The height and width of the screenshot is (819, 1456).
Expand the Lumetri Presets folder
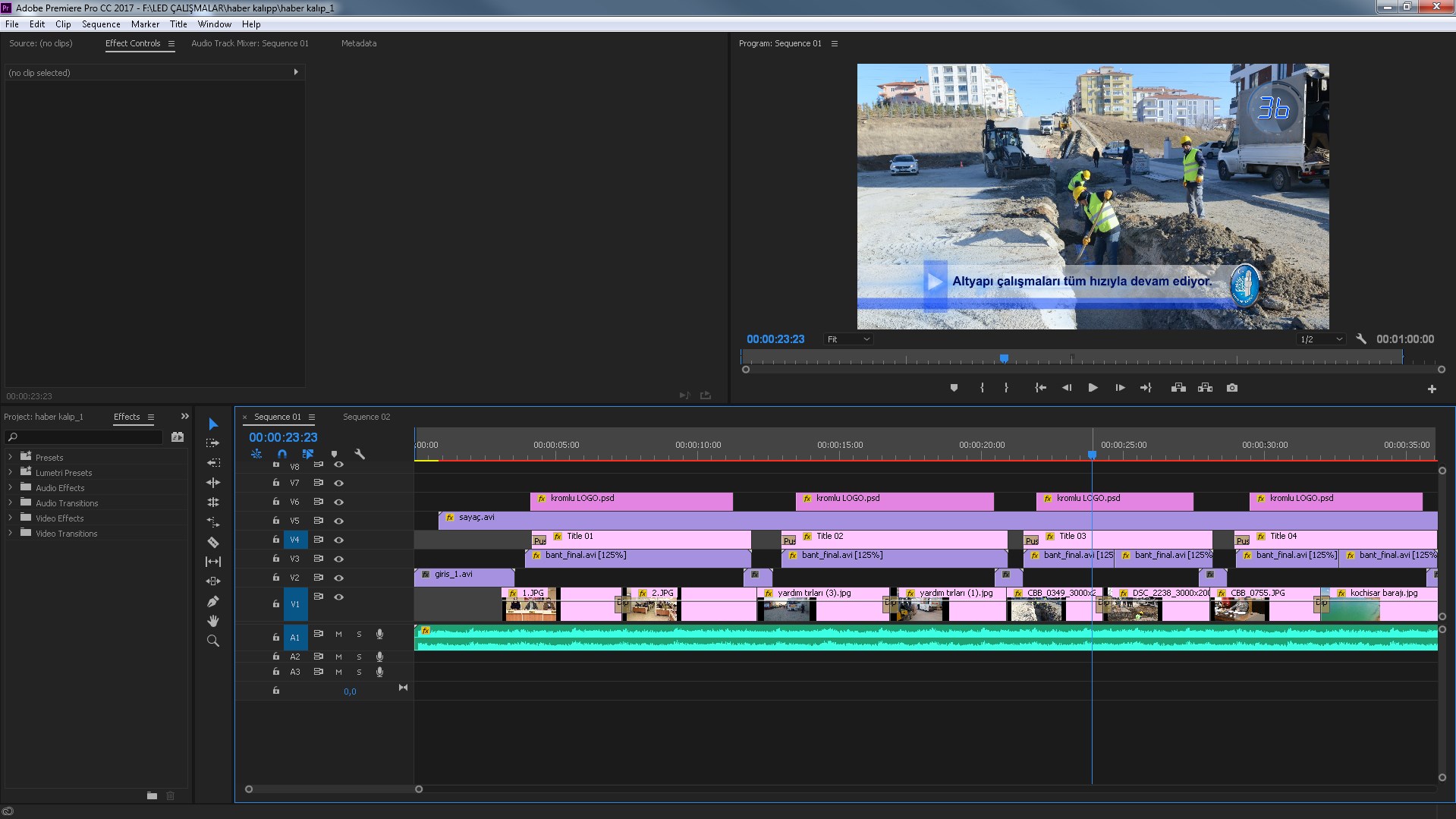click(10, 472)
